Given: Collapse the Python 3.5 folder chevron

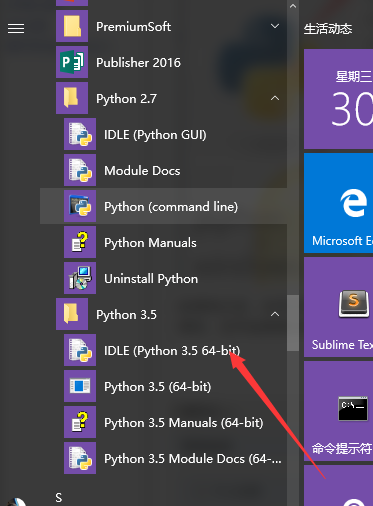Looking at the screenshot, I should [275, 314].
